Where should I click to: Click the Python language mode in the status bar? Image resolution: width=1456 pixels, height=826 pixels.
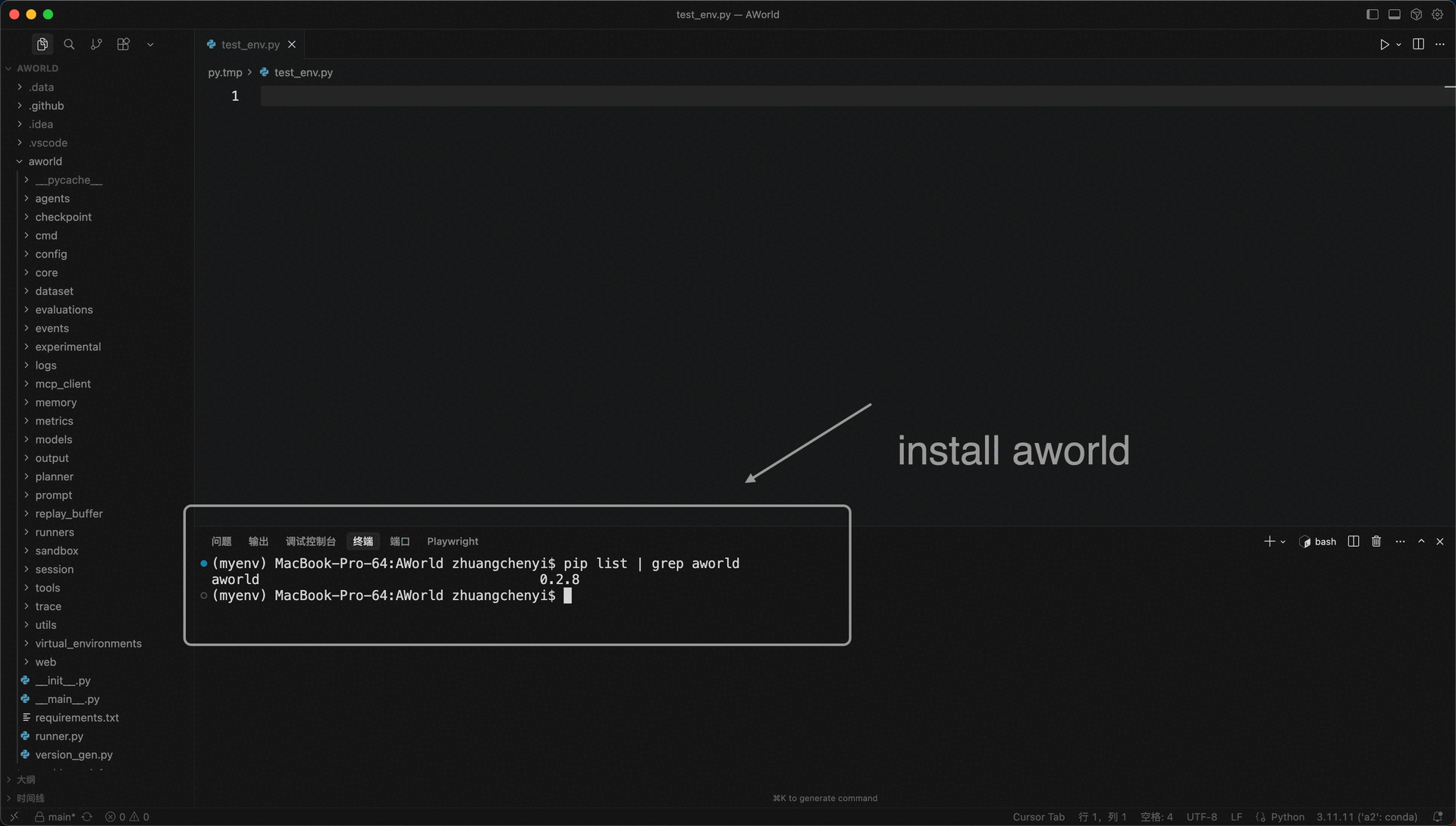(x=1288, y=817)
